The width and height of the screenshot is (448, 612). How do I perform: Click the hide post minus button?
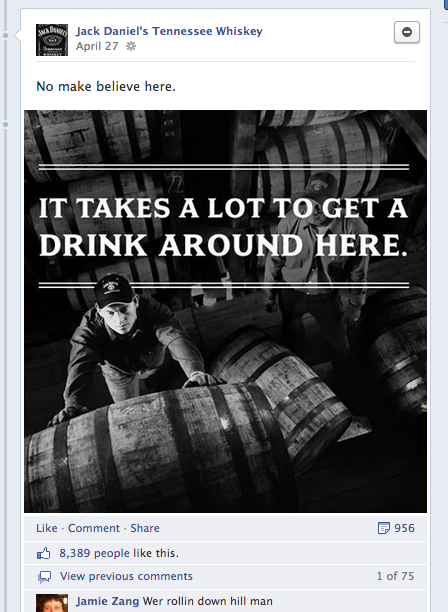[x=407, y=32]
